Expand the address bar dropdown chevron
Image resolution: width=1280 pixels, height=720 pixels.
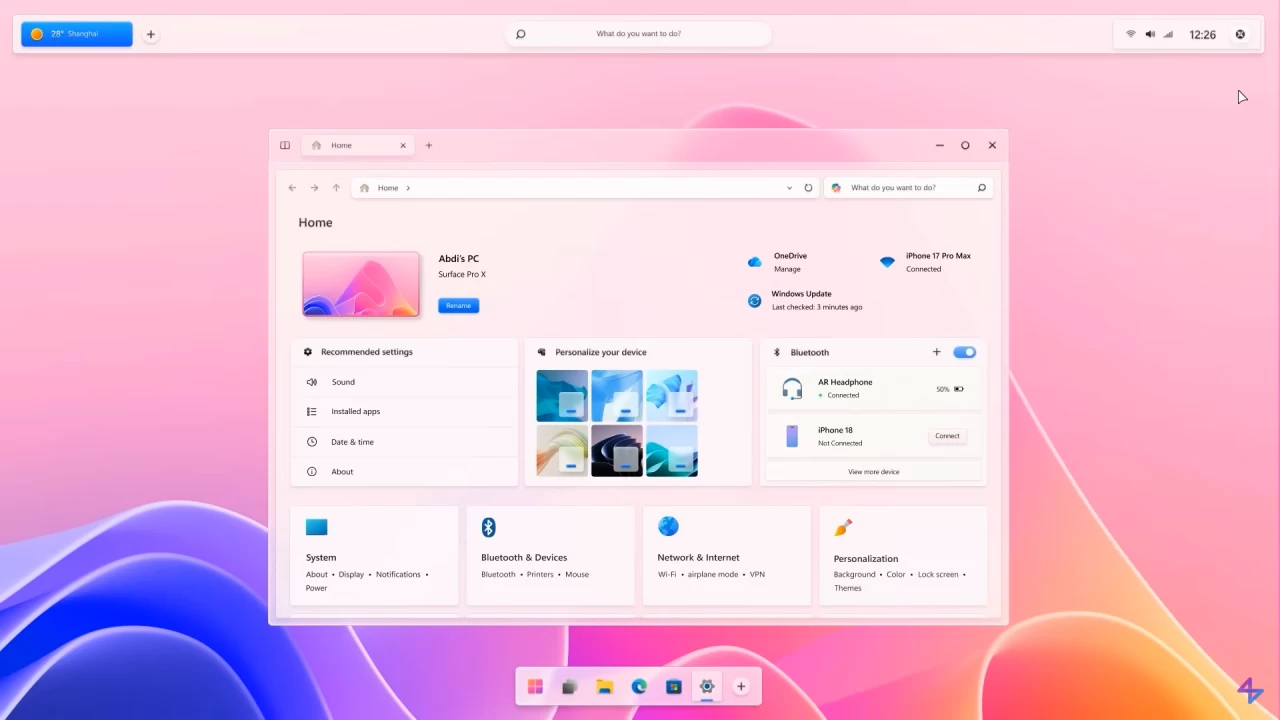[x=789, y=187]
